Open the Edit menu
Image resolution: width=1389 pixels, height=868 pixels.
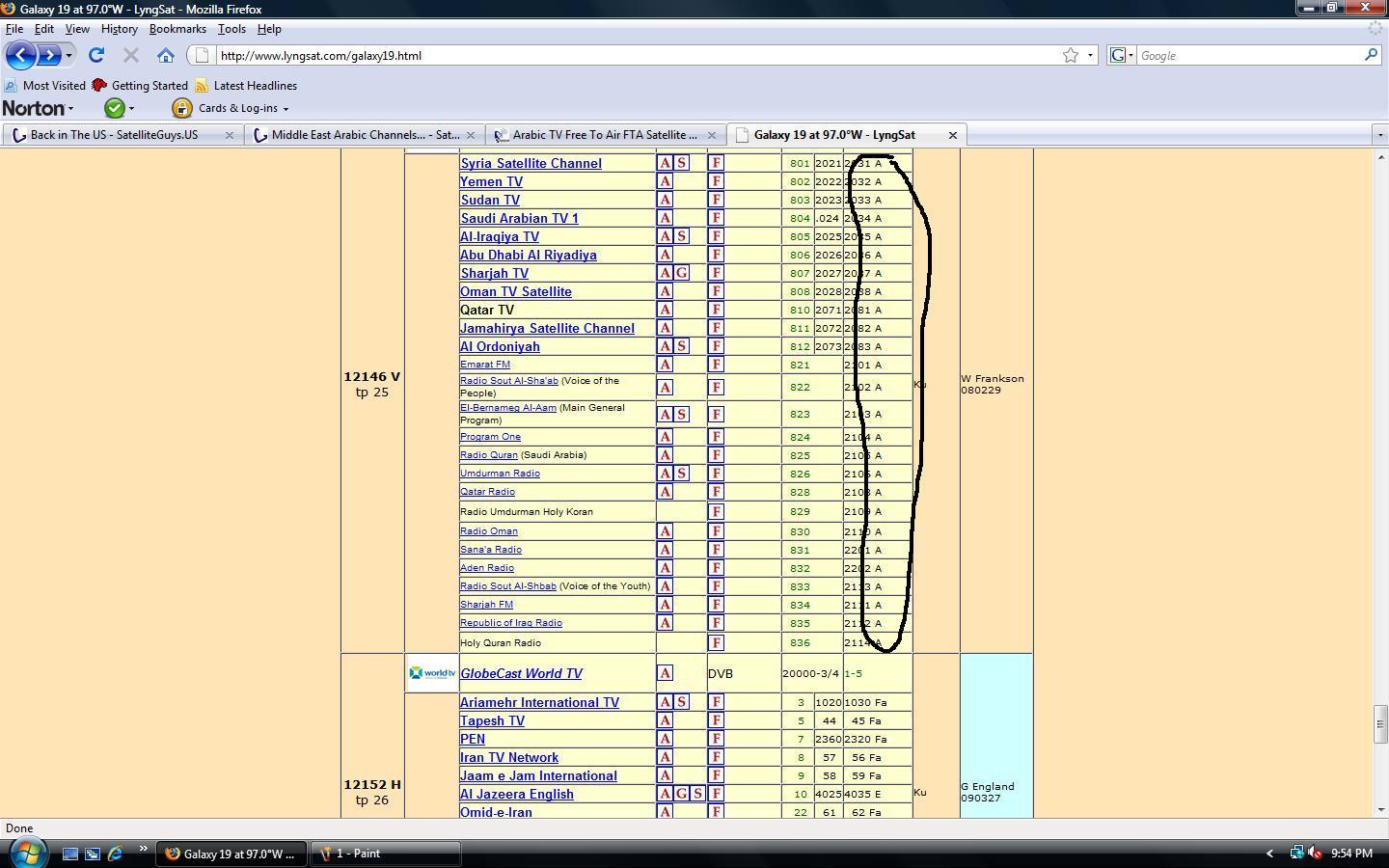(x=44, y=29)
